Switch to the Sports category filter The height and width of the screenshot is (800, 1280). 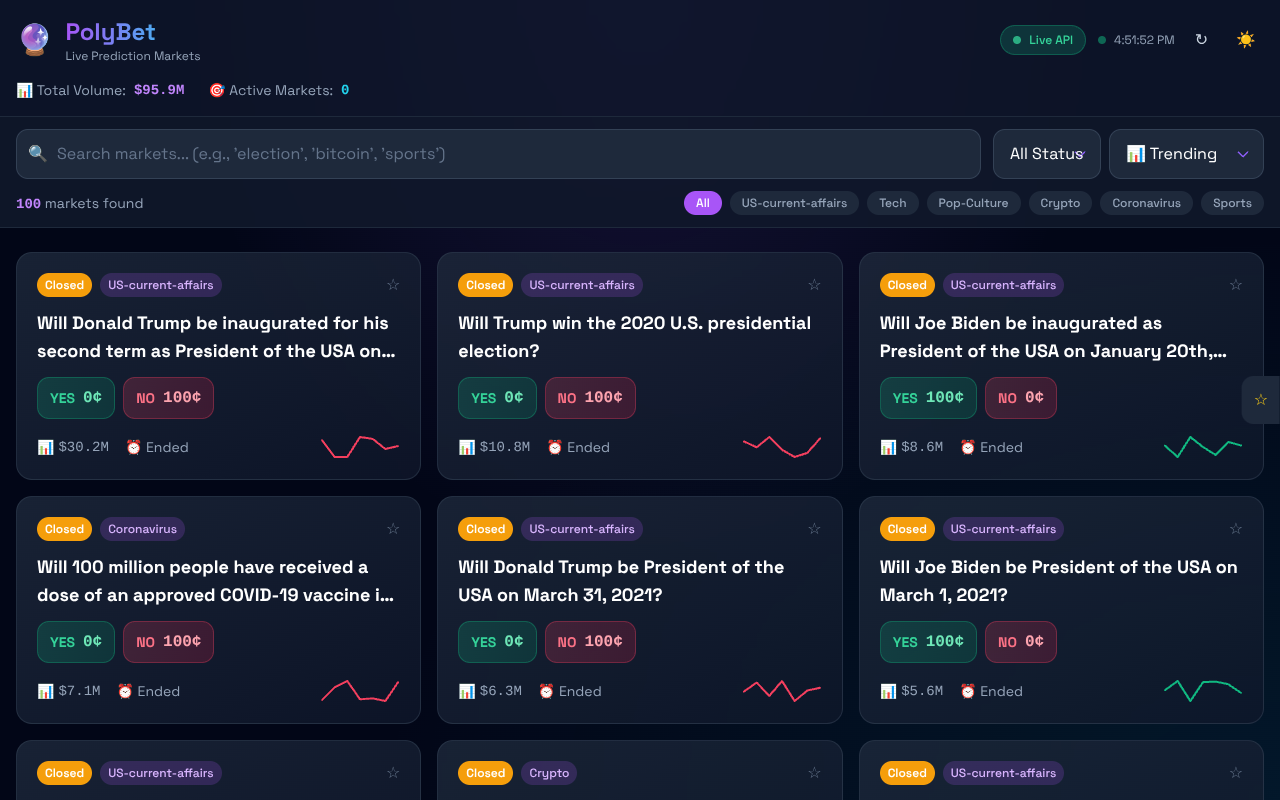(1232, 203)
